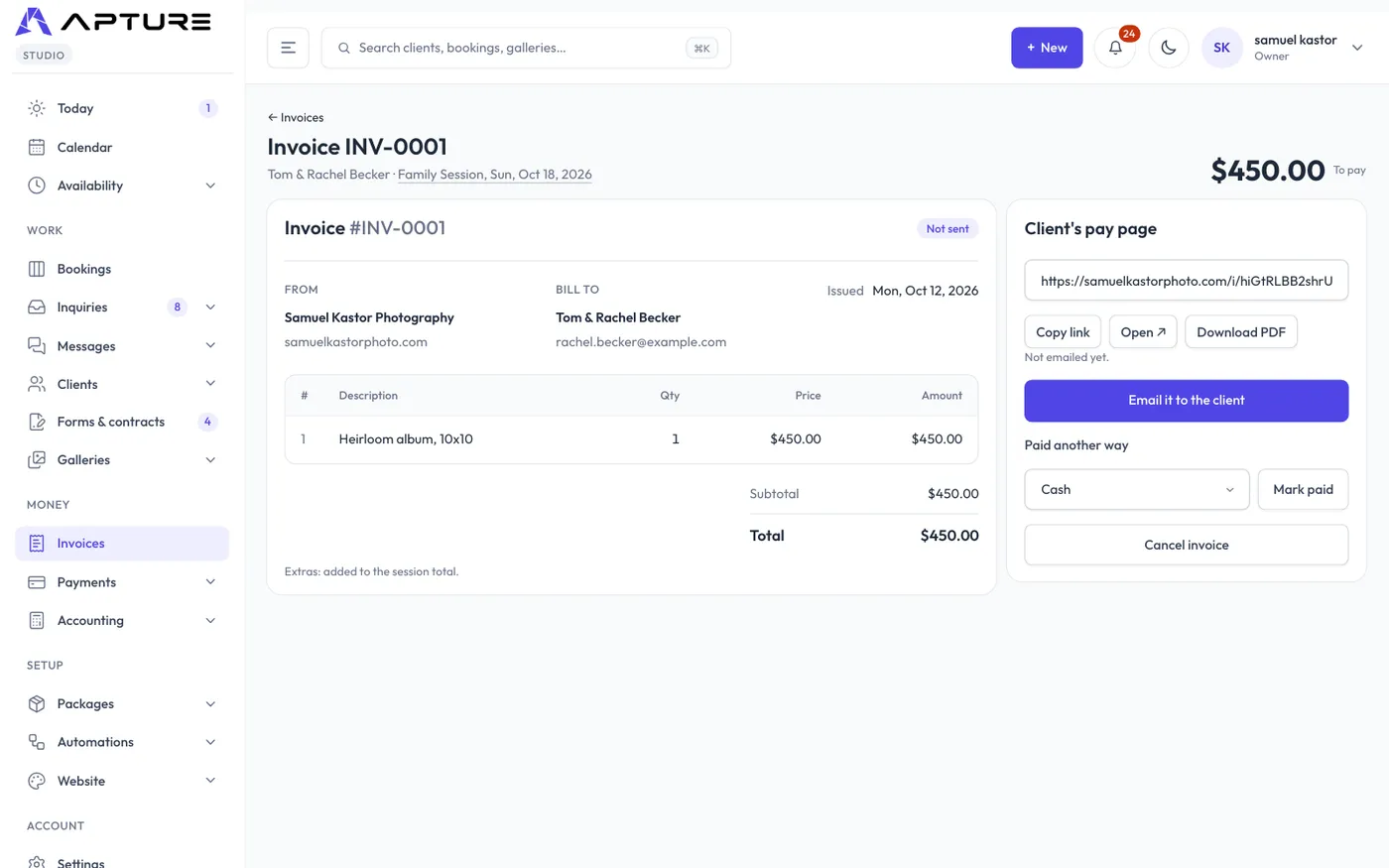
Task: Expand the Inquiries submenu chevron
Action: [210, 308]
